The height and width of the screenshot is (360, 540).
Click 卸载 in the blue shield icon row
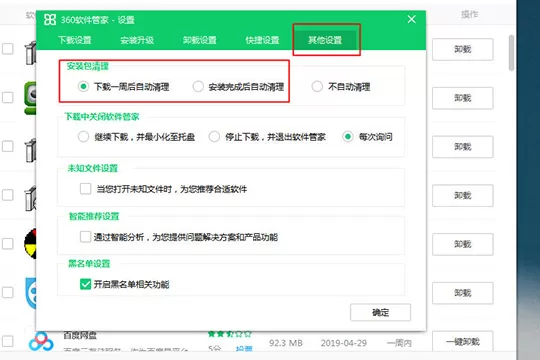point(463,293)
